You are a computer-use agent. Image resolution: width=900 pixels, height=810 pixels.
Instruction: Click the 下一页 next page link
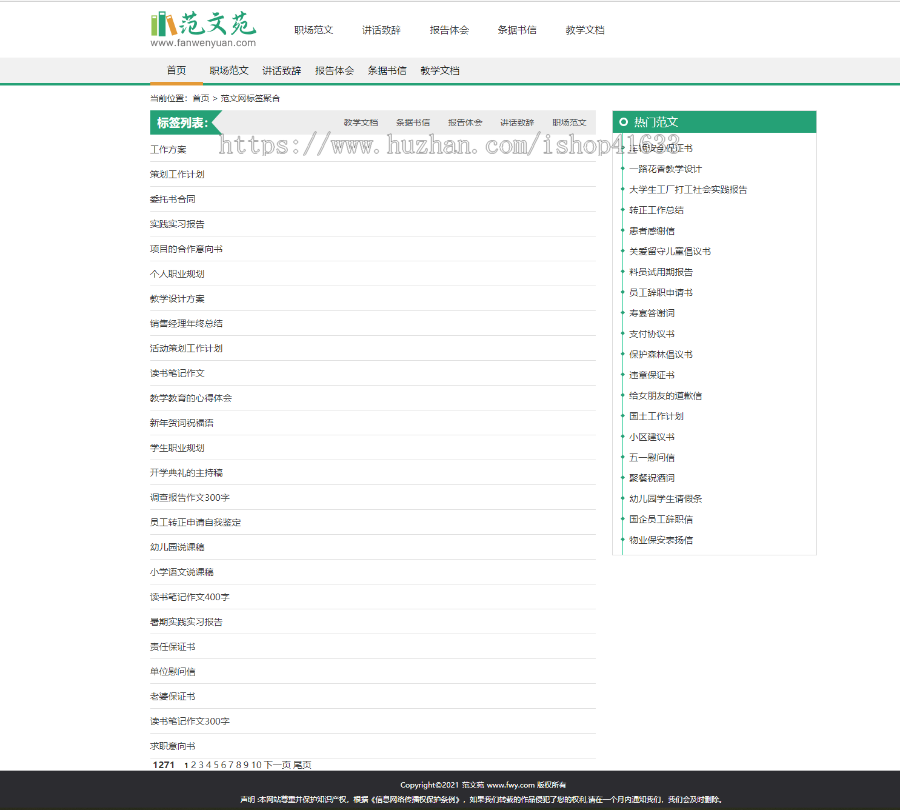coord(277,765)
